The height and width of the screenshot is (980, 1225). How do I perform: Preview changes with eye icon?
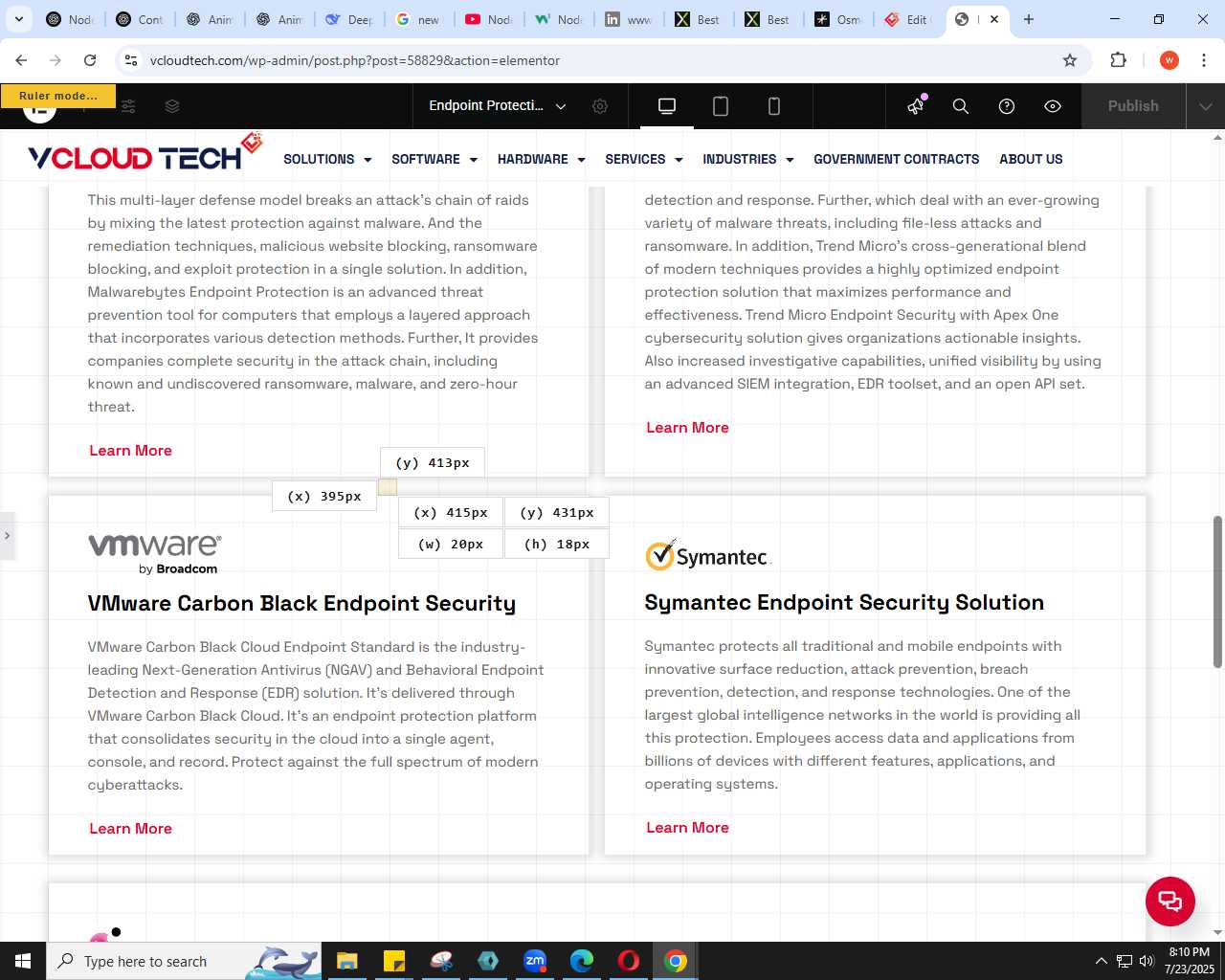tap(1053, 106)
